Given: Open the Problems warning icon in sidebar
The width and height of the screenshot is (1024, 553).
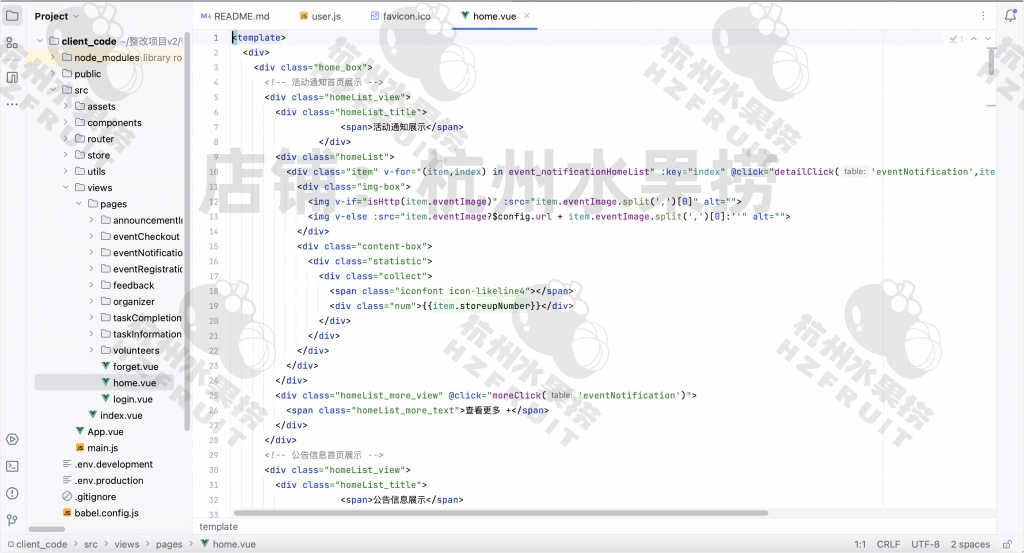Looking at the screenshot, I should (12, 493).
